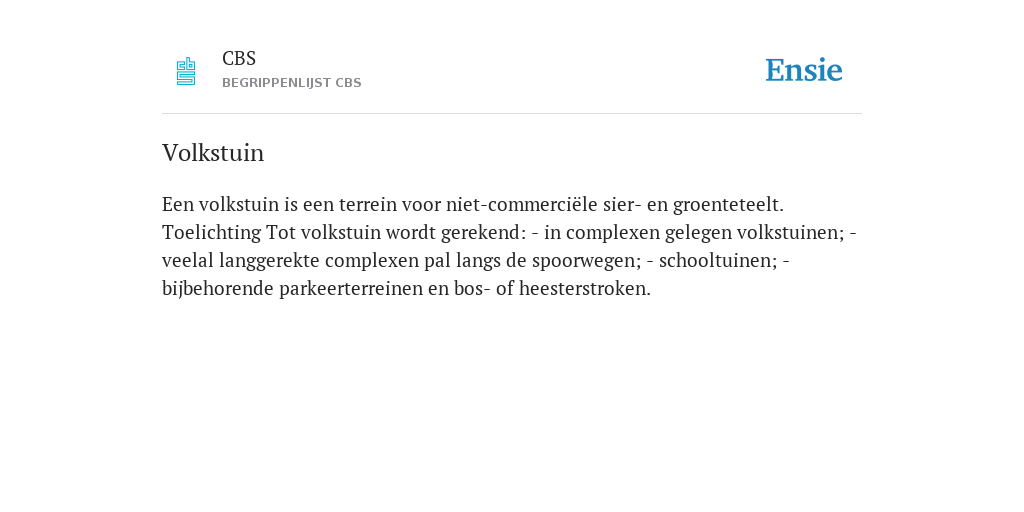Click the CBS logo icon

click(186, 71)
